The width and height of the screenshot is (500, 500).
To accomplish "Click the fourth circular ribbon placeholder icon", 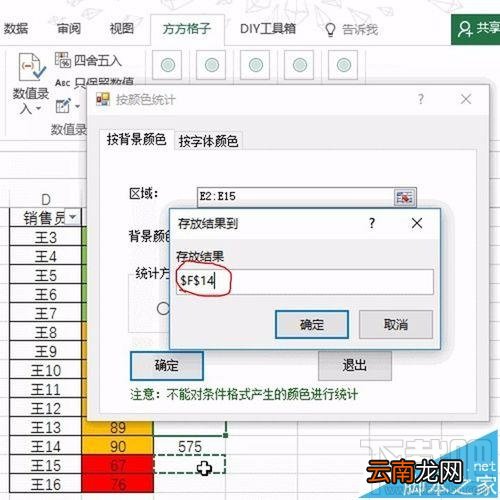I will (x=299, y=65).
